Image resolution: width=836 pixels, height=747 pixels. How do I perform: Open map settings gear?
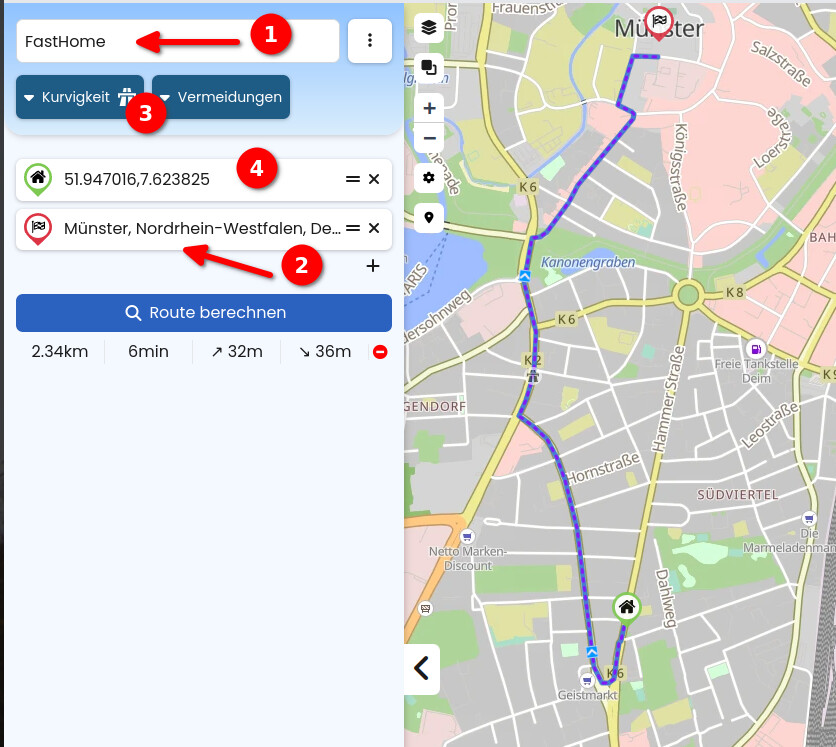[x=429, y=178]
